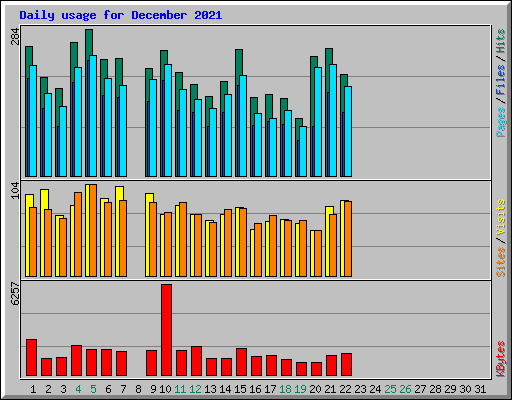The height and width of the screenshot is (400, 512).
Task: Click green weekend day label 5
Action: click(93, 389)
